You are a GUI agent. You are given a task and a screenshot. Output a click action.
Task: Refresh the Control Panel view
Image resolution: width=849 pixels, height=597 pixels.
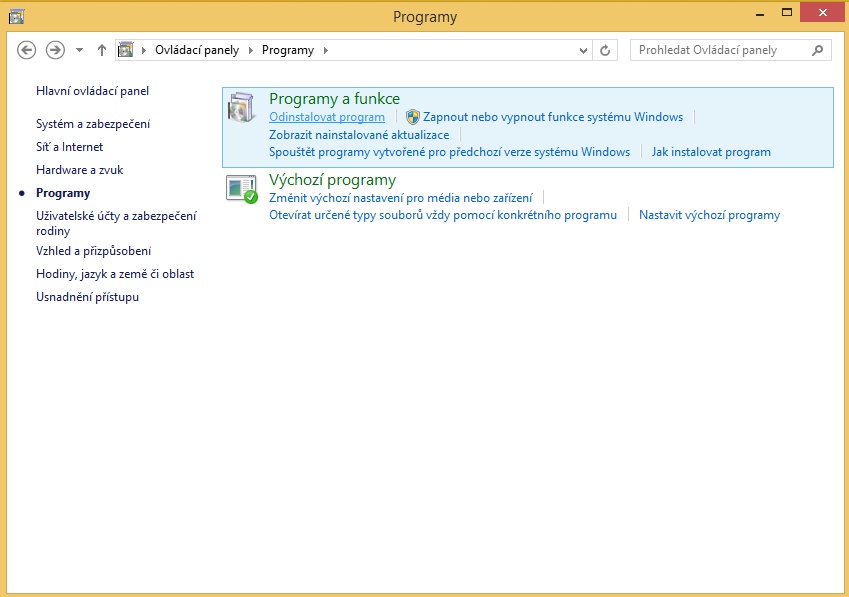605,50
